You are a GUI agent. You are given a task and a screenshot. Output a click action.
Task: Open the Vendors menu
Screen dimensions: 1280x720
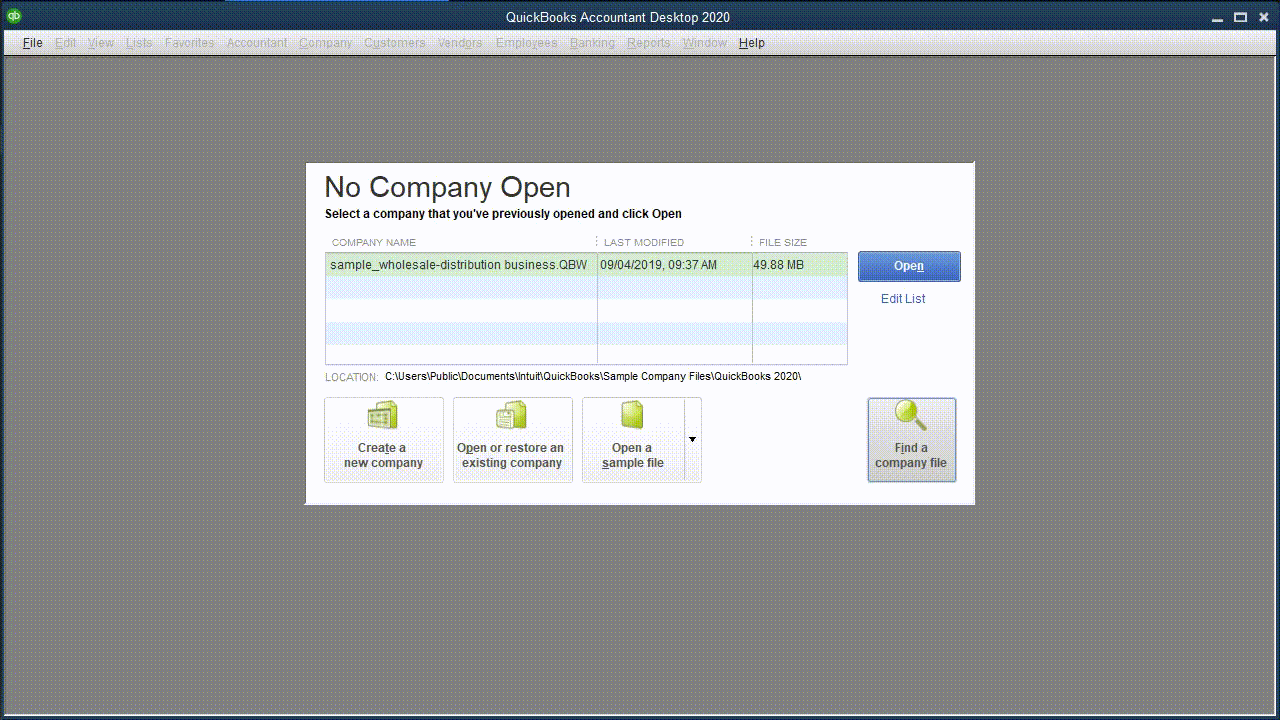coord(460,43)
